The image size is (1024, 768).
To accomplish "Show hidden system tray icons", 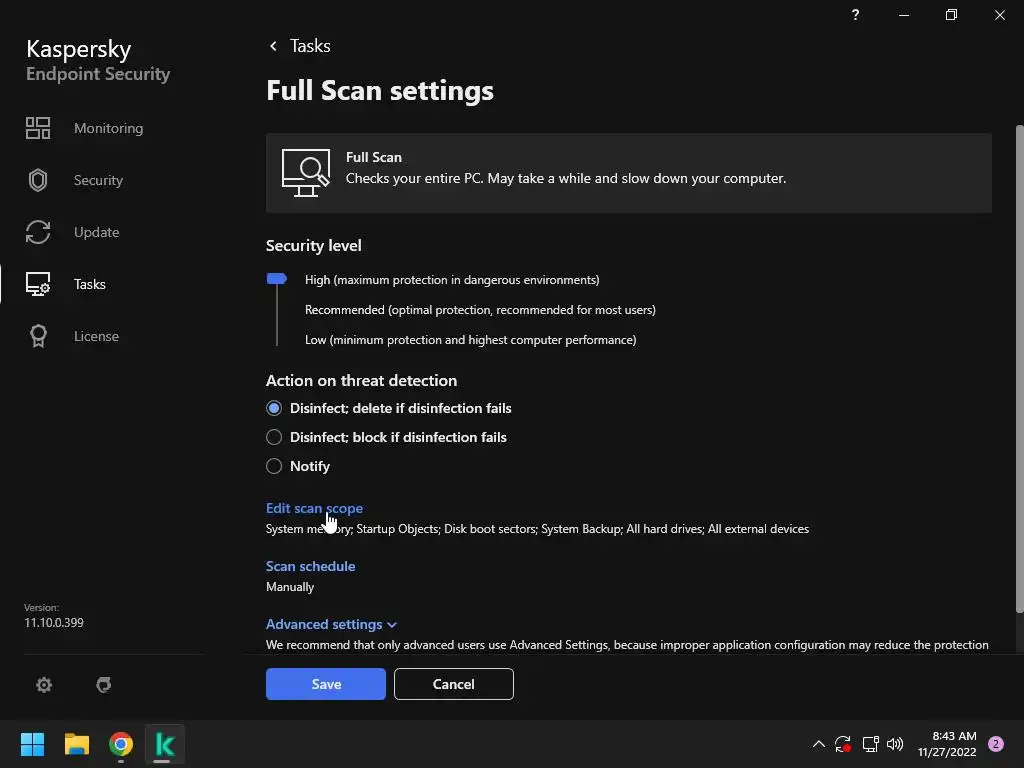I will pyautogui.click(x=818, y=744).
